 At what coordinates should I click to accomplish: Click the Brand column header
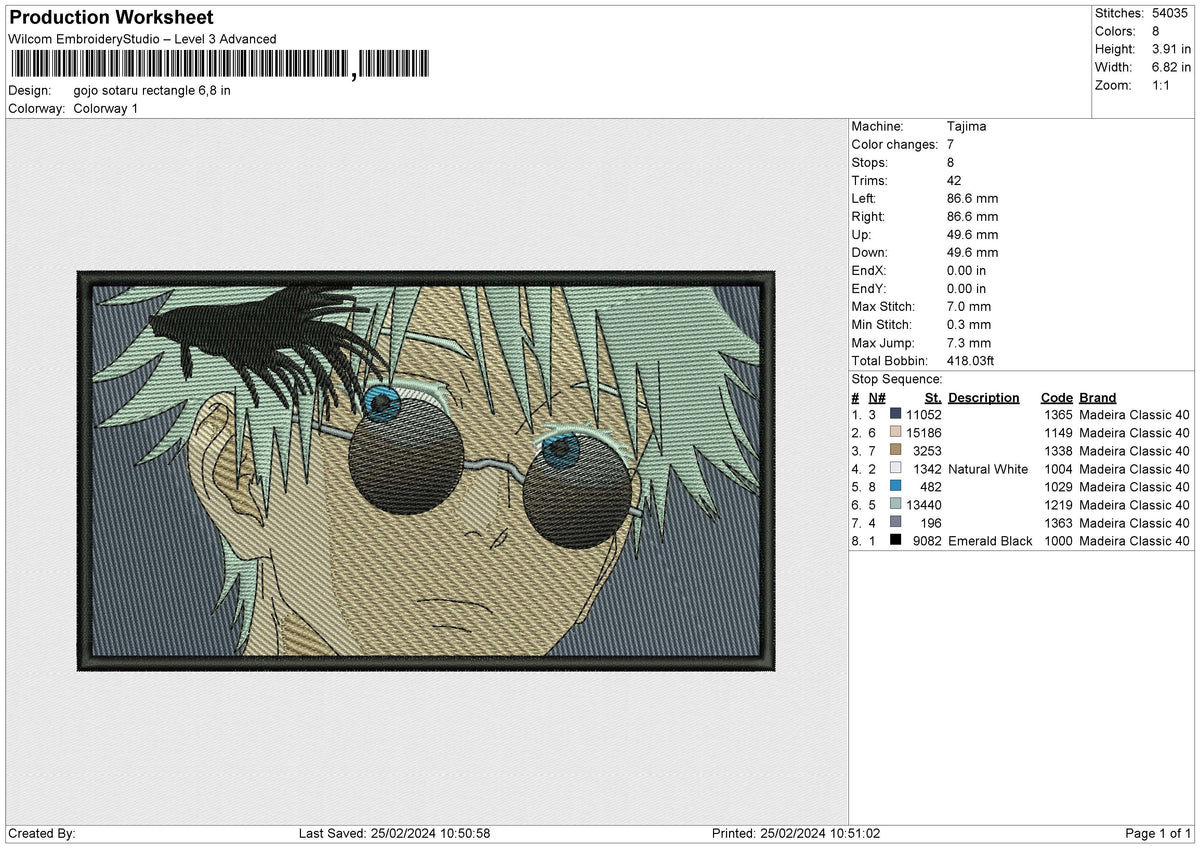[1097, 398]
